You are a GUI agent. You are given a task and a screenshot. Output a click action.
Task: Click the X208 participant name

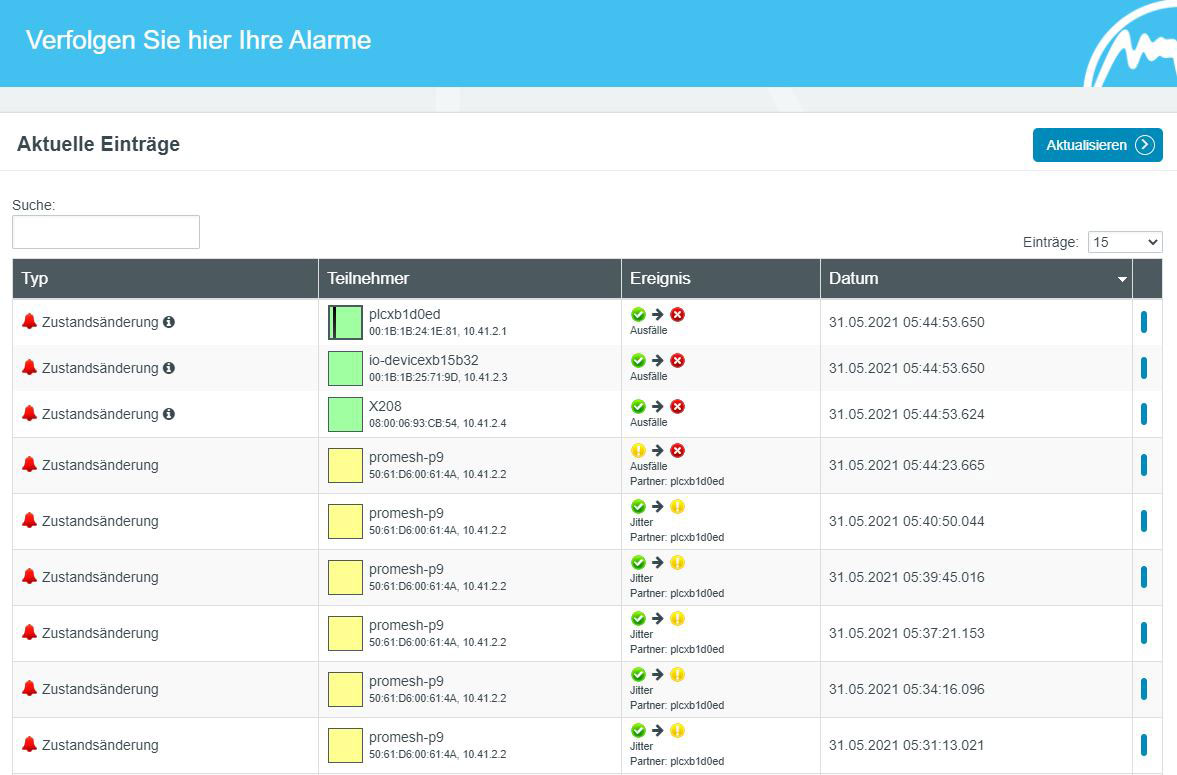(385, 406)
